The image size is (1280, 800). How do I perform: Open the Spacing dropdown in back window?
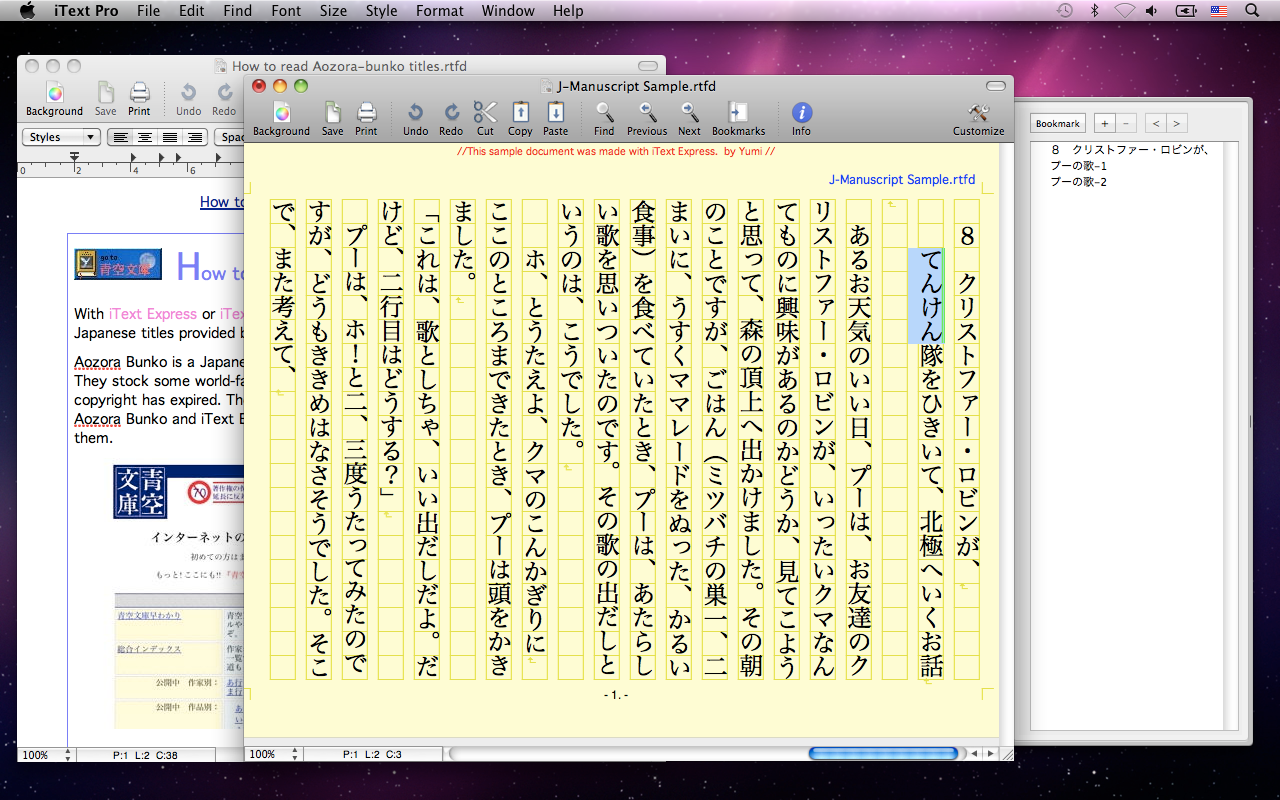231,137
